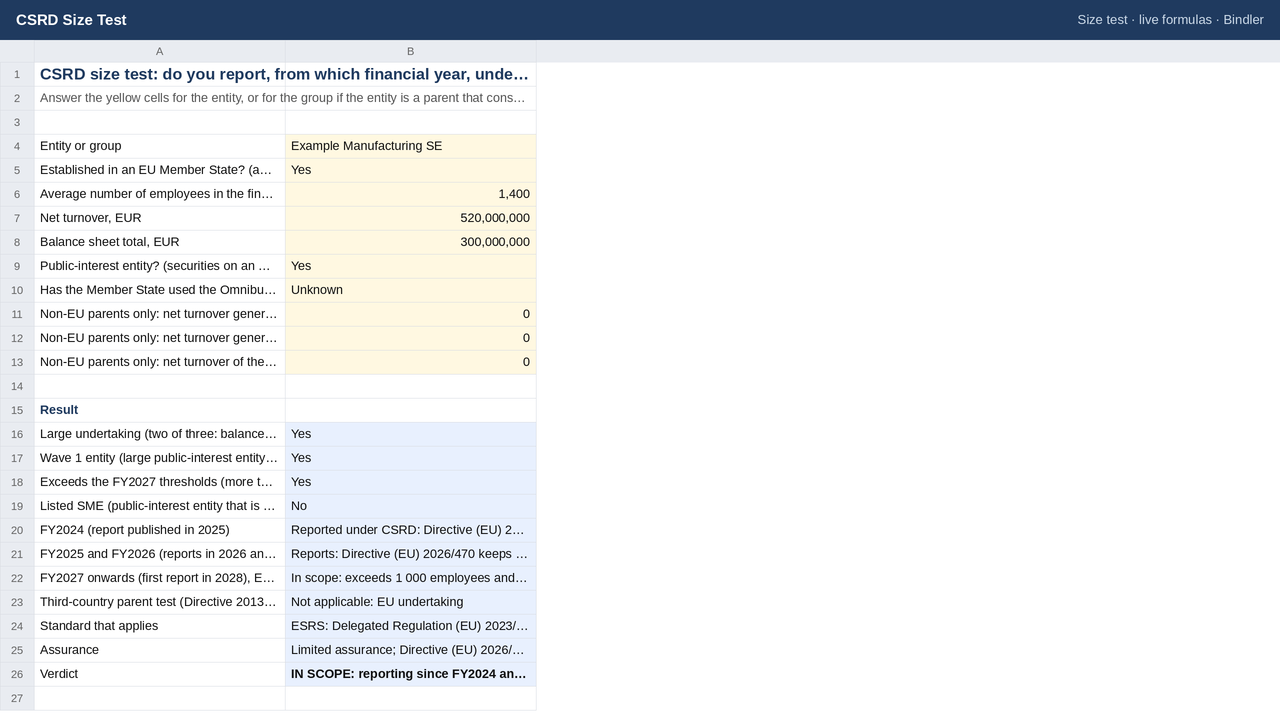
Task: Select the 'FY2027 onwards' label cell
Action: [160, 578]
